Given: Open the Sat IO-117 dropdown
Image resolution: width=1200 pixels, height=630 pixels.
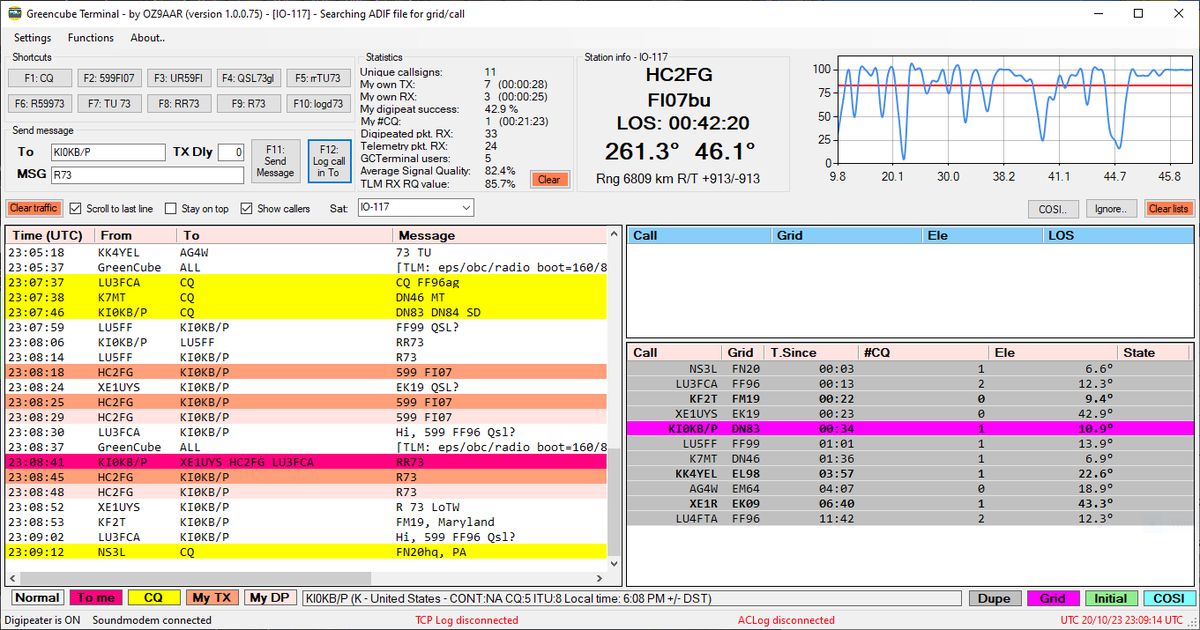Looking at the screenshot, I should [414, 208].
